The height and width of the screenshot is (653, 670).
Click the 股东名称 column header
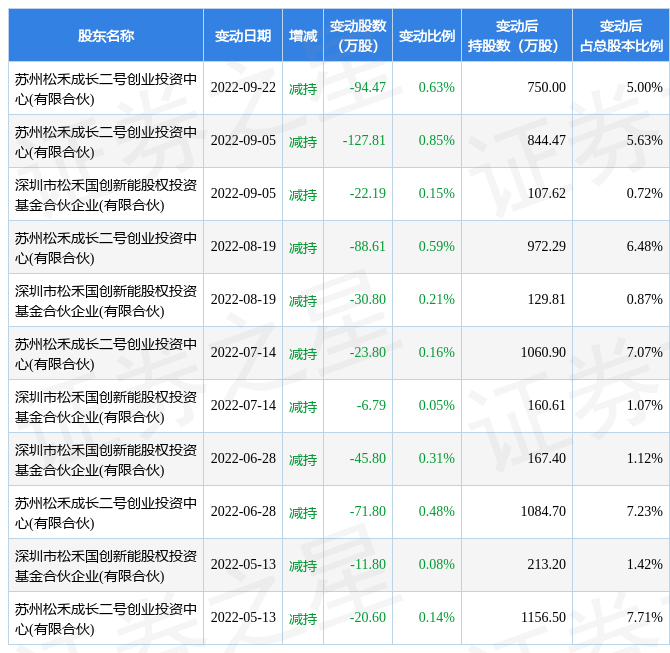[106, 36]
